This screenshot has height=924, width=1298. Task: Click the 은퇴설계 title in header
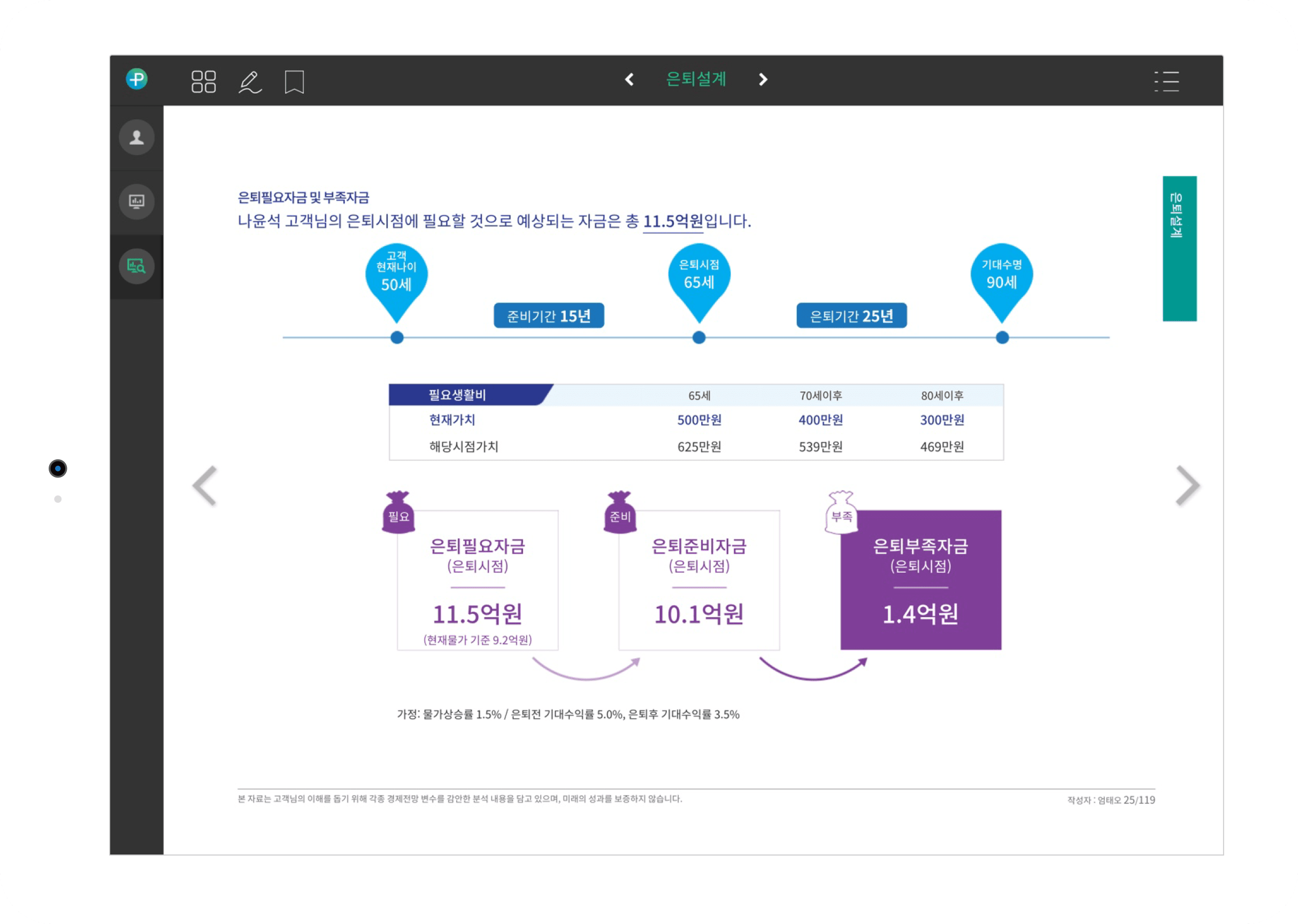pyautogui.click(x=696, y=79)
